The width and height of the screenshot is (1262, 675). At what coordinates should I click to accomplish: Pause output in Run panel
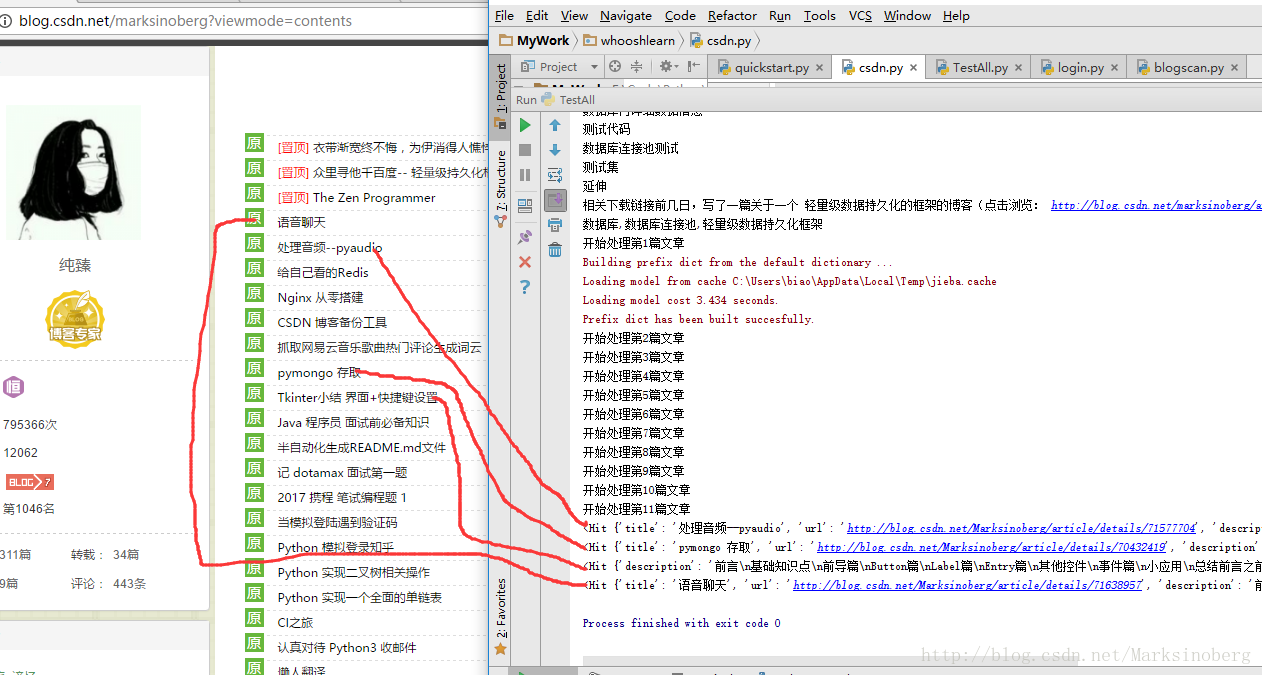point(525,175)
